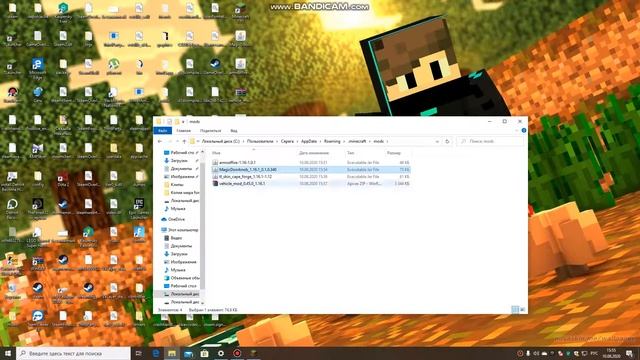Open the Поделиться ribbon tab
The width and height of the screenshot is (640, 360).
[211, 131]
